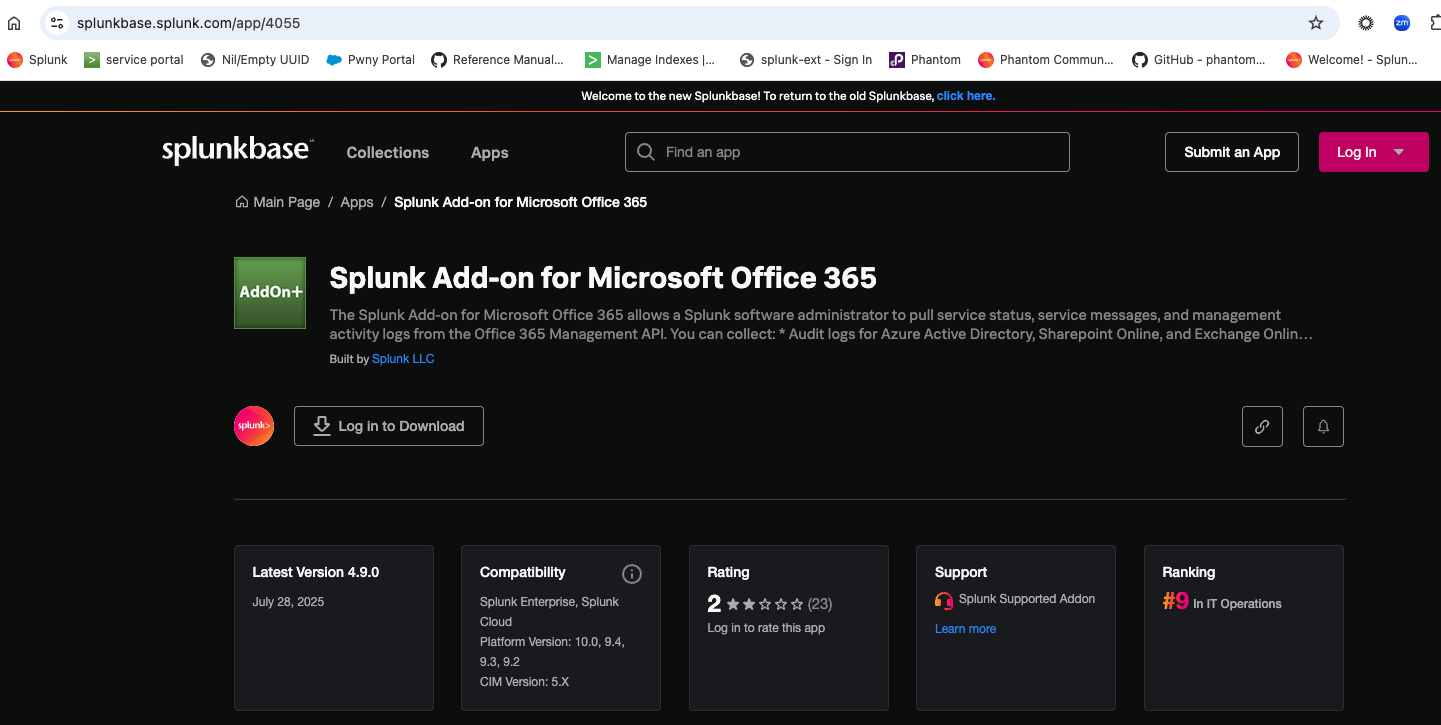Click the Compatibility info icon
Image resolution: width=1441 pixels, height=725 pixels.
[632, 574]
